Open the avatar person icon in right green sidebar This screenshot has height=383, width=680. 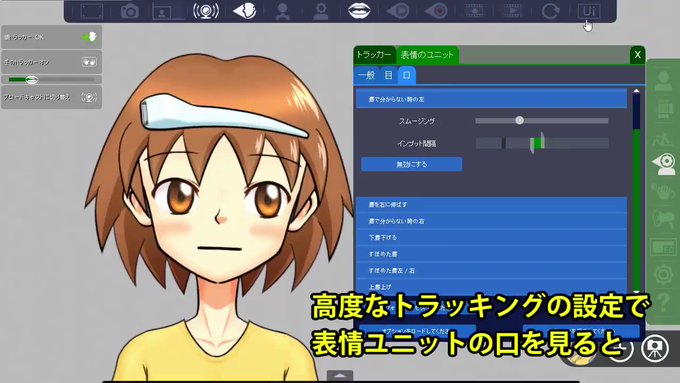coord(663,81)
